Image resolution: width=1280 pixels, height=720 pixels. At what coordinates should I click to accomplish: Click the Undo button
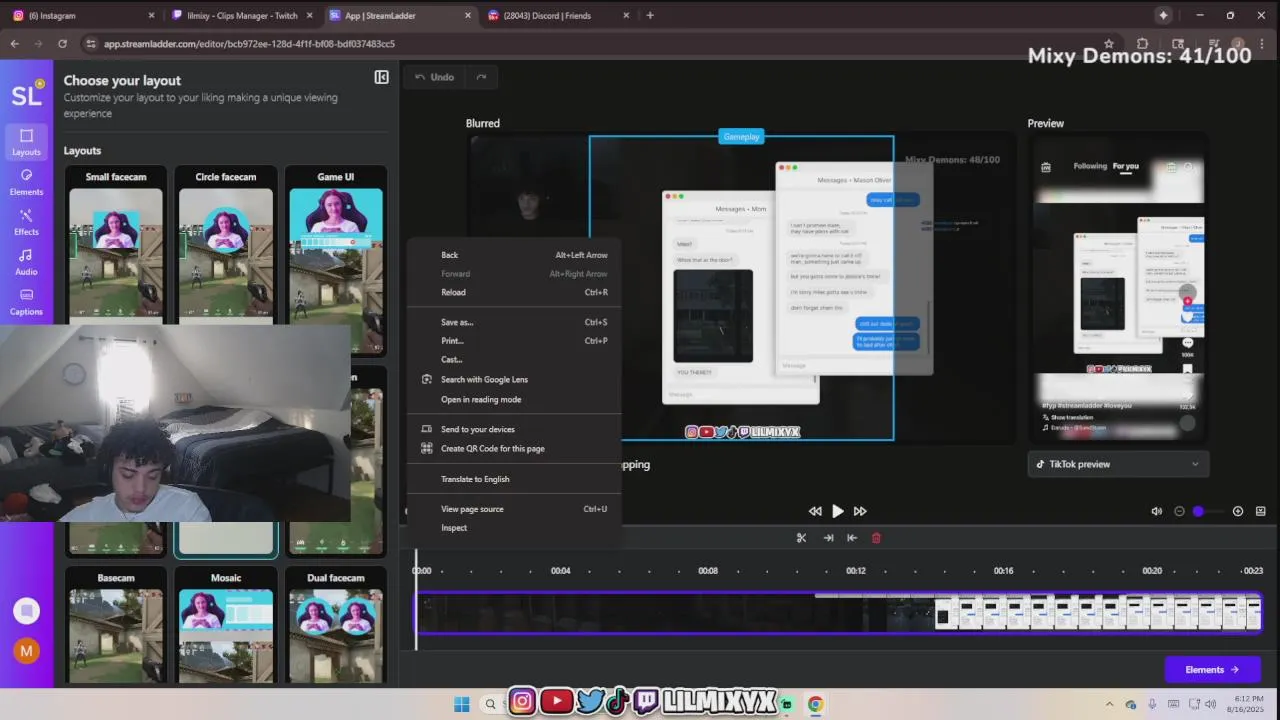tap(435, 77)
